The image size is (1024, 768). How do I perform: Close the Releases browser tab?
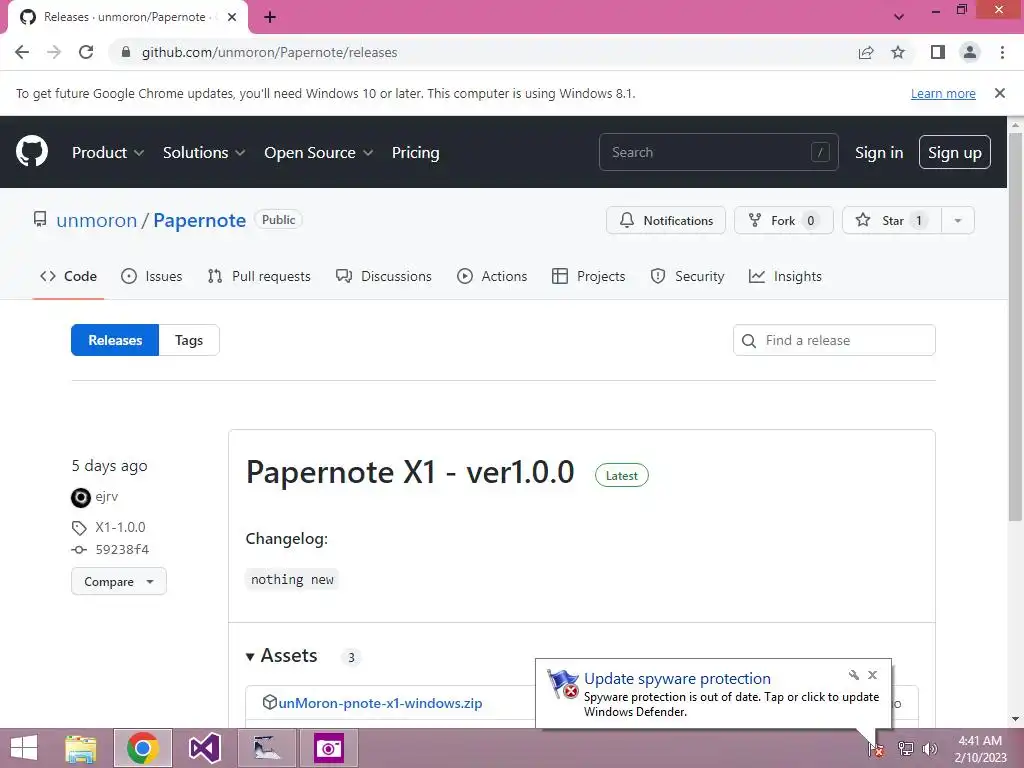coord(232,17)
